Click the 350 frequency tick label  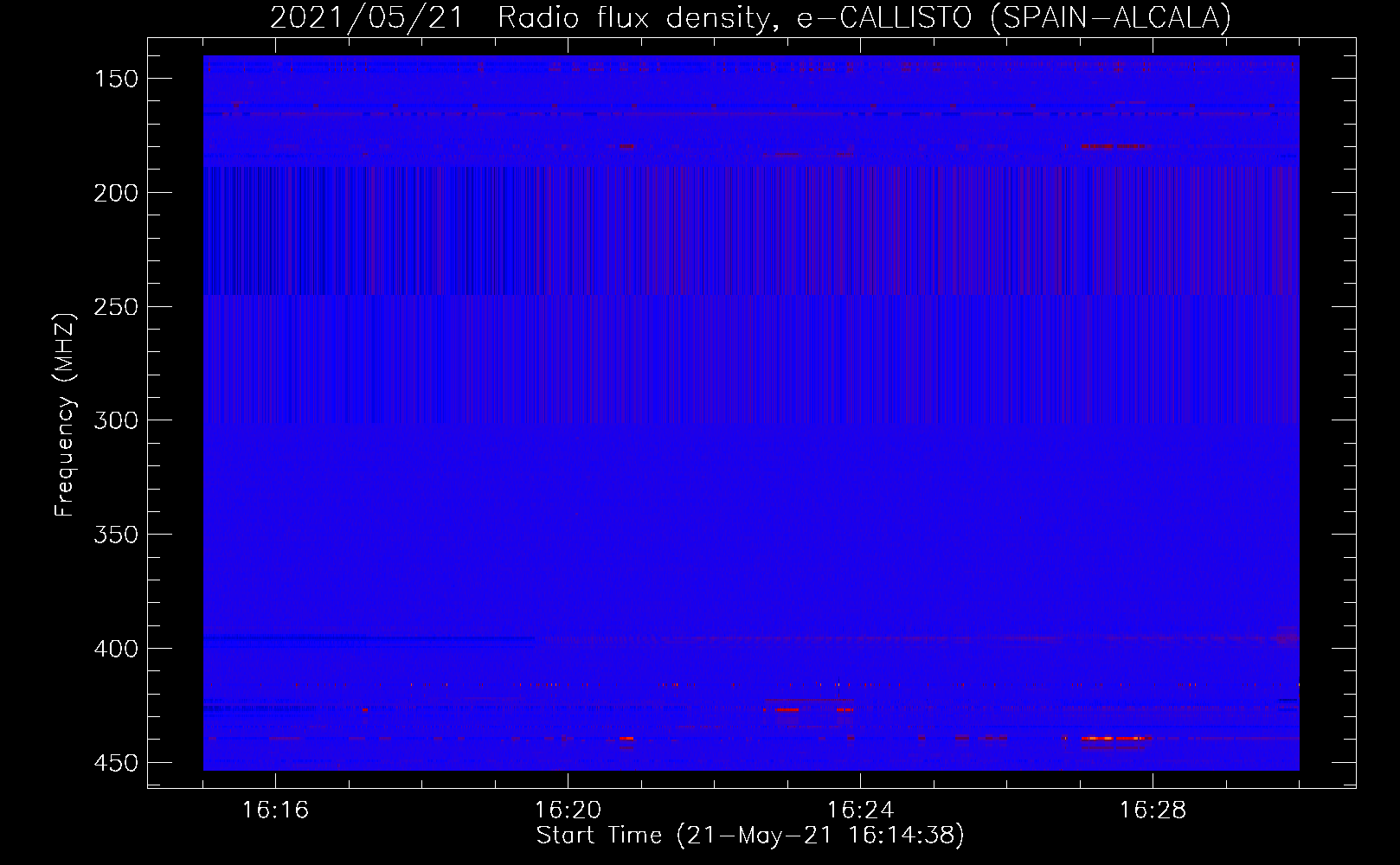pos(116,535)
